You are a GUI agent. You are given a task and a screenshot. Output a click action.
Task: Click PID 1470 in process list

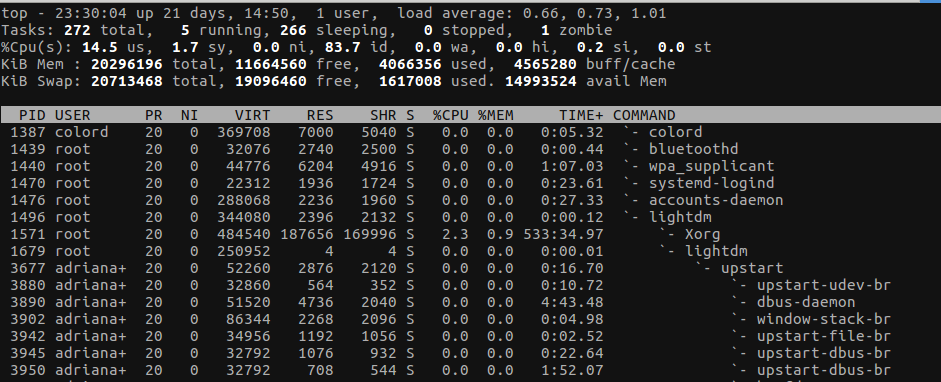(28, 183)
